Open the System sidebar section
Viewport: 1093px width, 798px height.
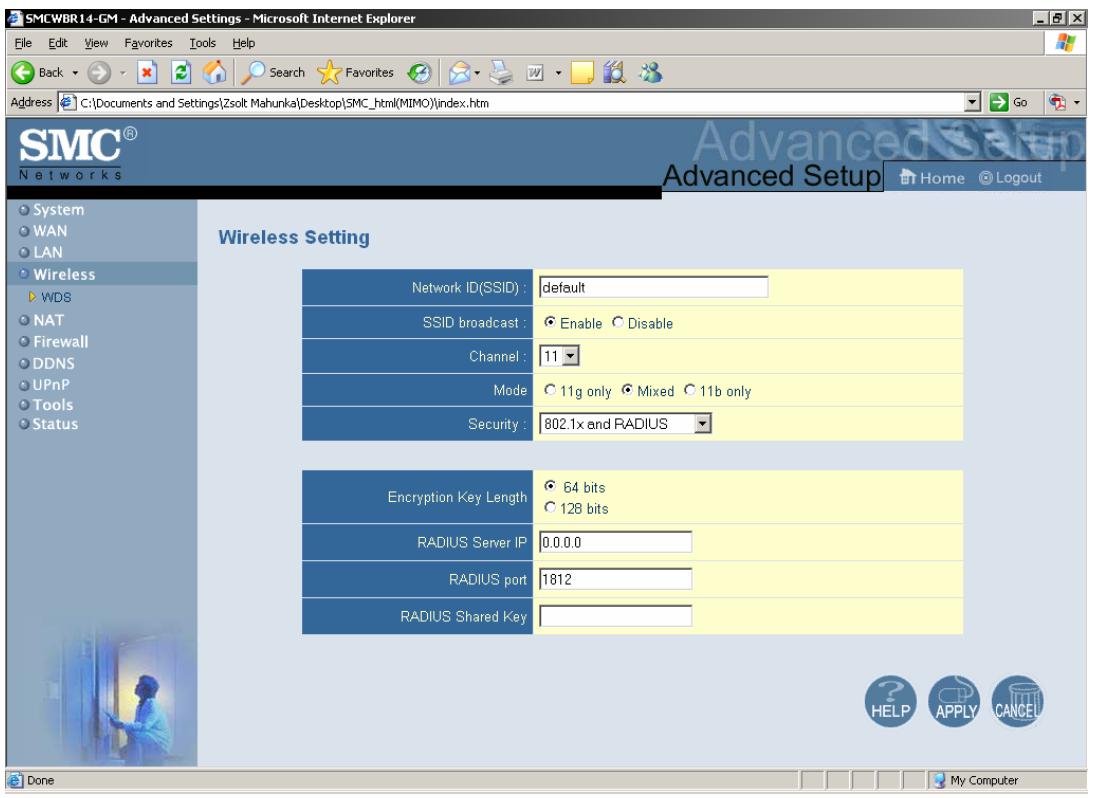59,210
